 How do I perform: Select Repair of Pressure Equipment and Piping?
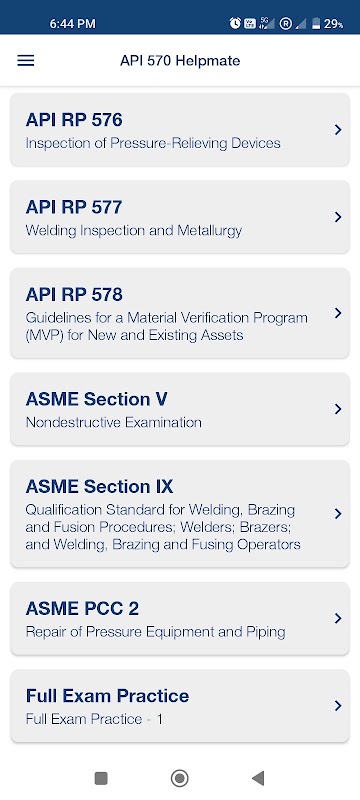(x=156, y=632)
